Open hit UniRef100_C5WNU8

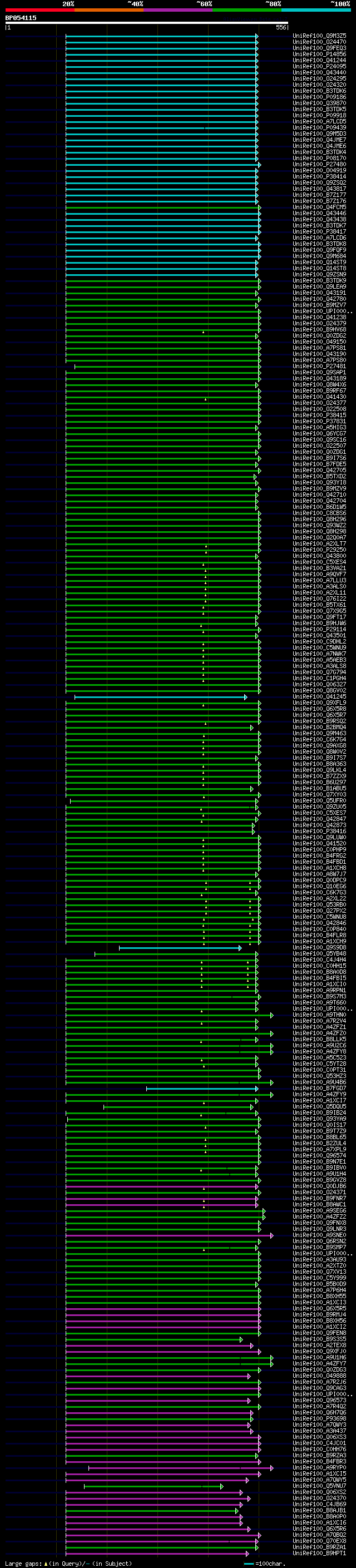pos(319,917)
